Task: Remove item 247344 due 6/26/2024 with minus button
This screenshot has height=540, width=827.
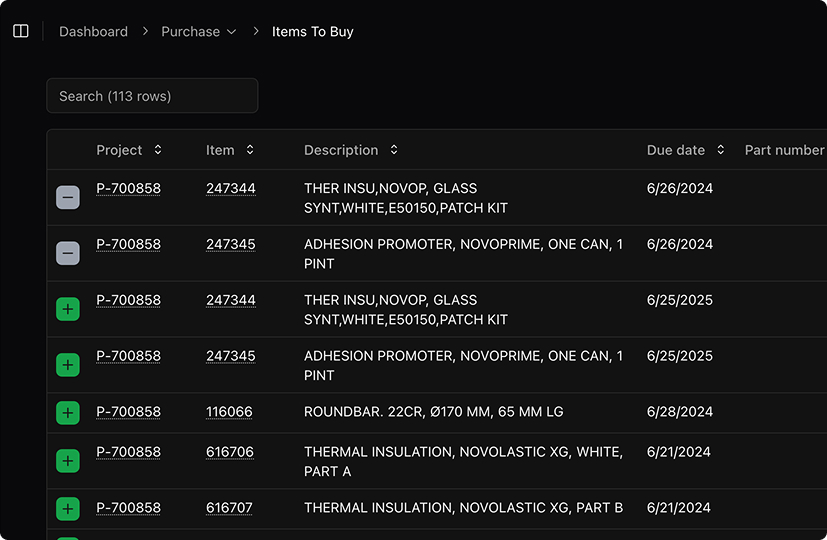Action: (68, 197)
